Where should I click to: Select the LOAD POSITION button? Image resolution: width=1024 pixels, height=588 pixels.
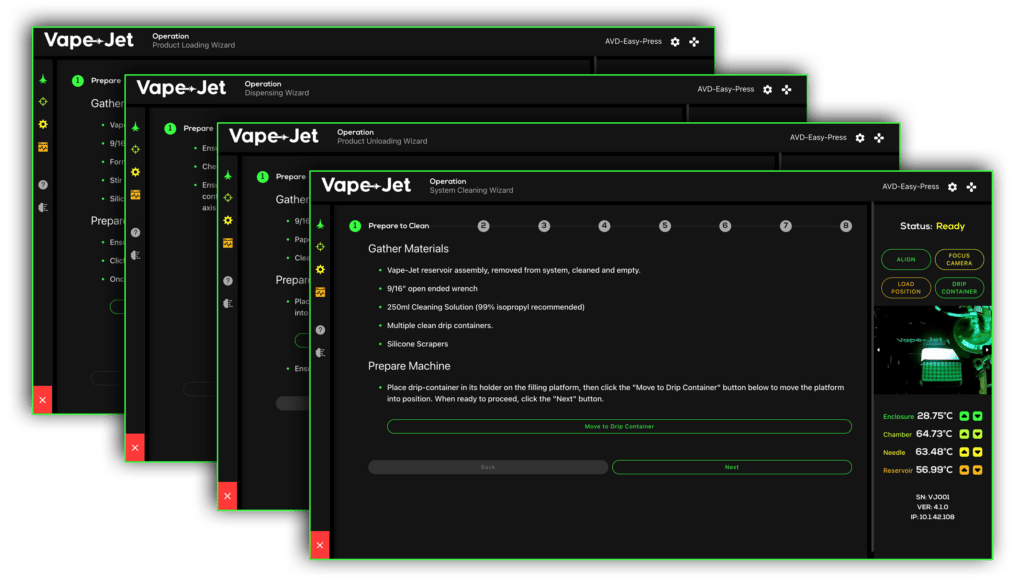tap(906, 287)
